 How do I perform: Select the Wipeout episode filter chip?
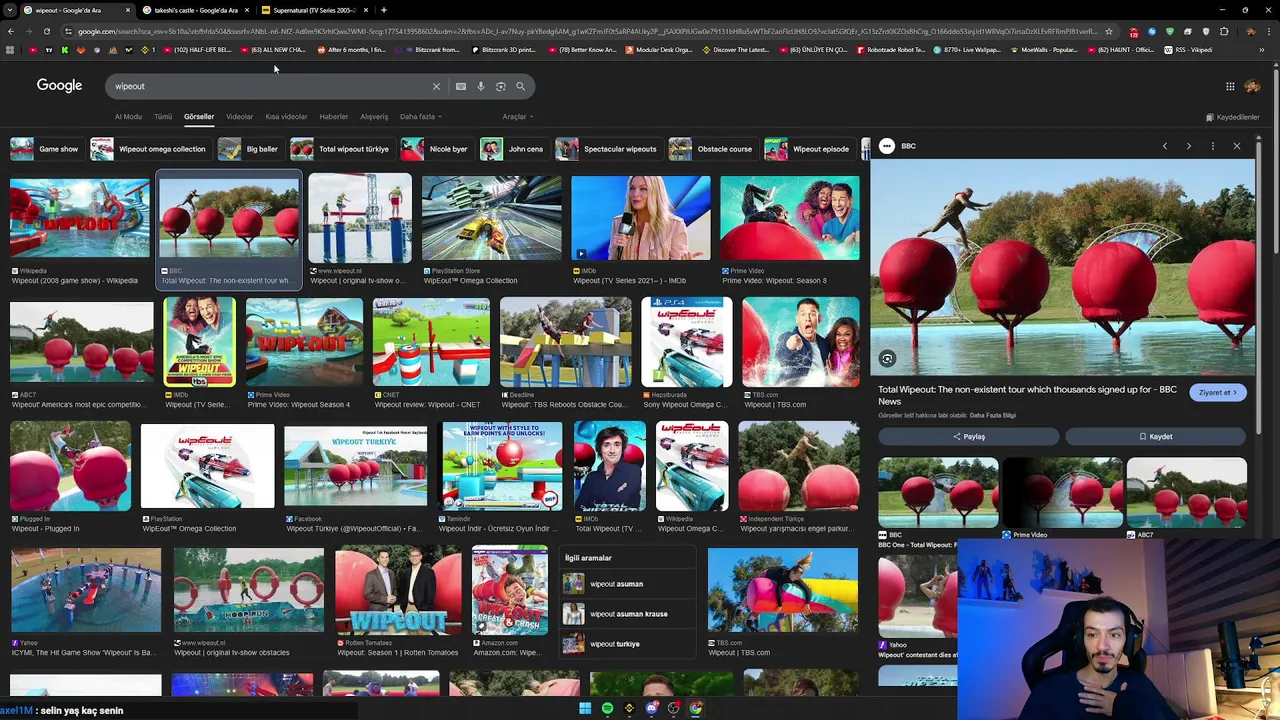pyautogui.click(x=808, y=149)
